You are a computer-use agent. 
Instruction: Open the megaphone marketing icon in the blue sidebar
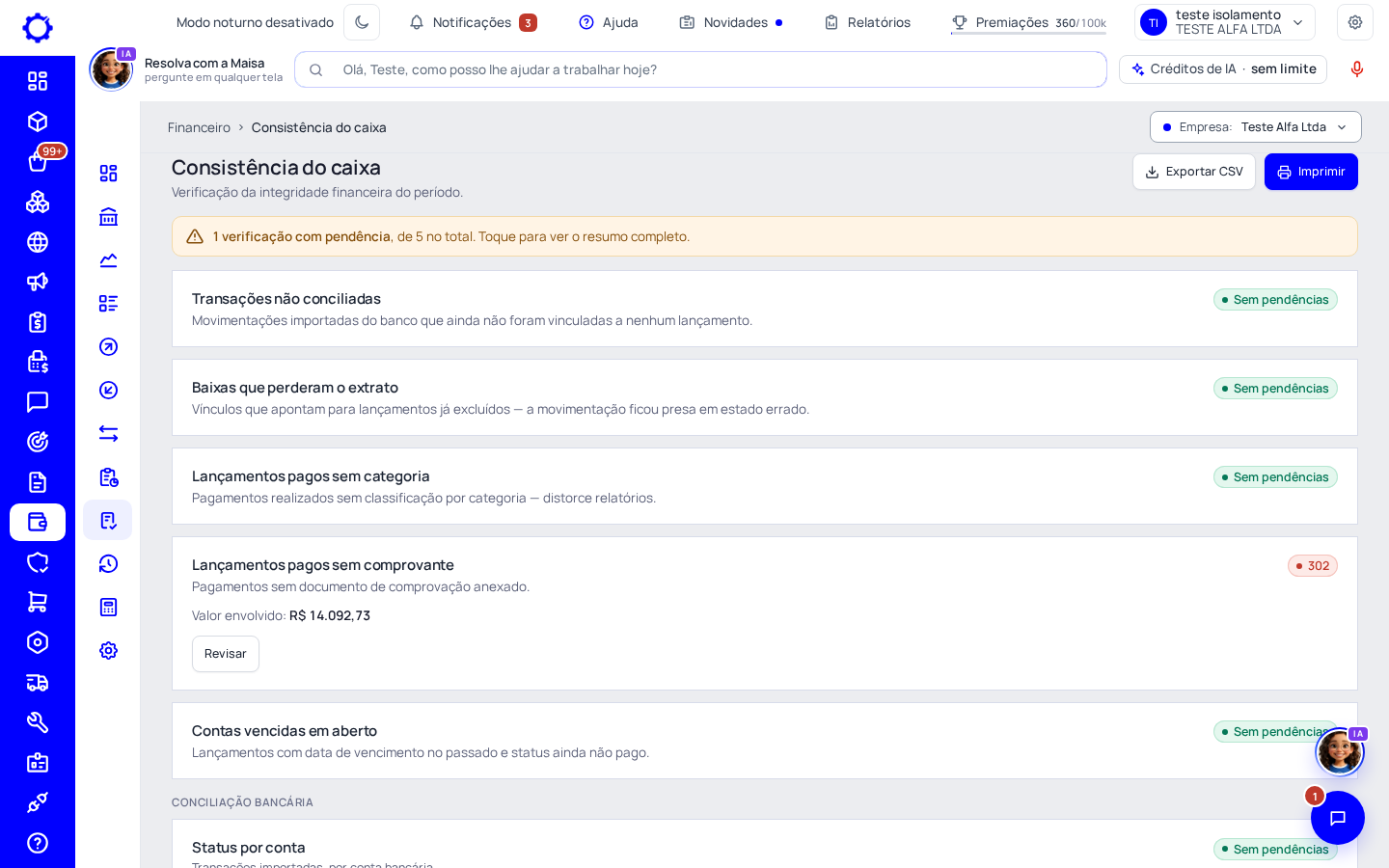(38, 282)
